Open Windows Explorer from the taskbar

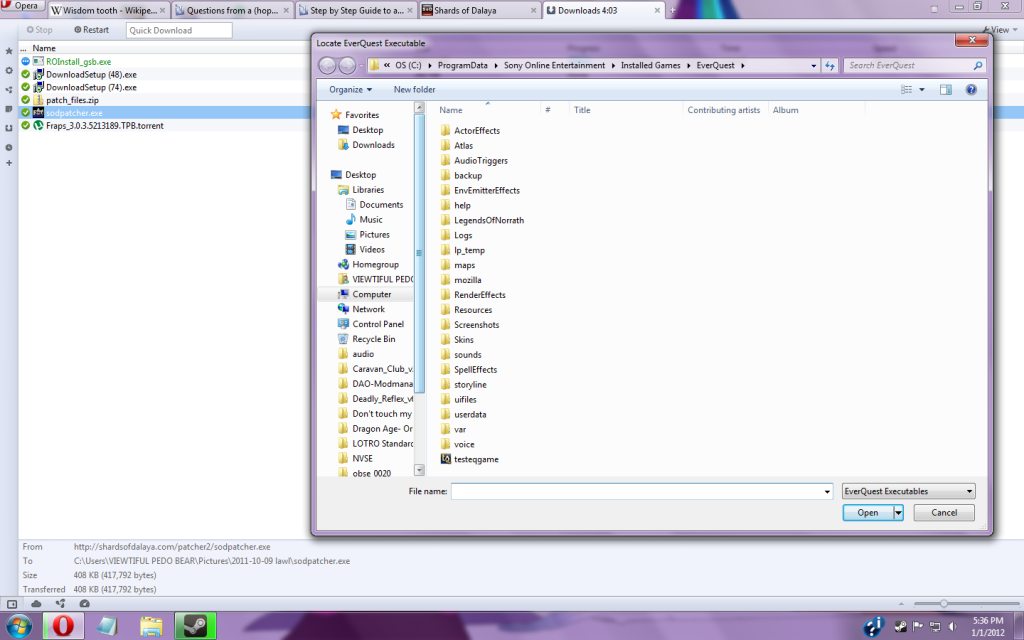[151, 626]
